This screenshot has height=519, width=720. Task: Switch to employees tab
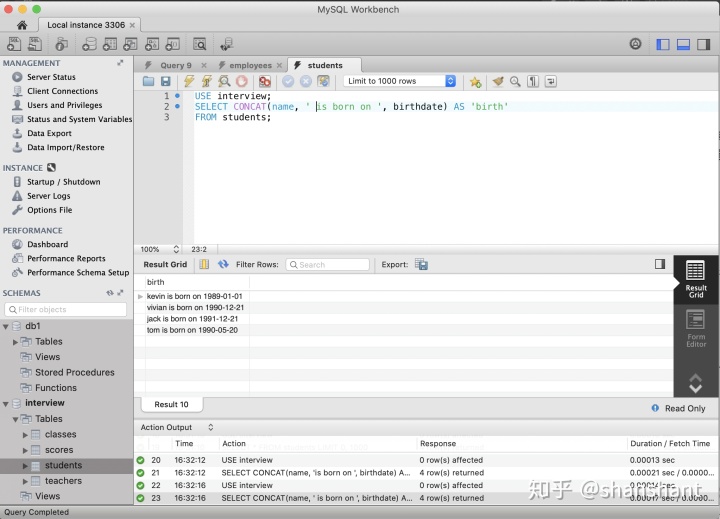coord(250,65)
